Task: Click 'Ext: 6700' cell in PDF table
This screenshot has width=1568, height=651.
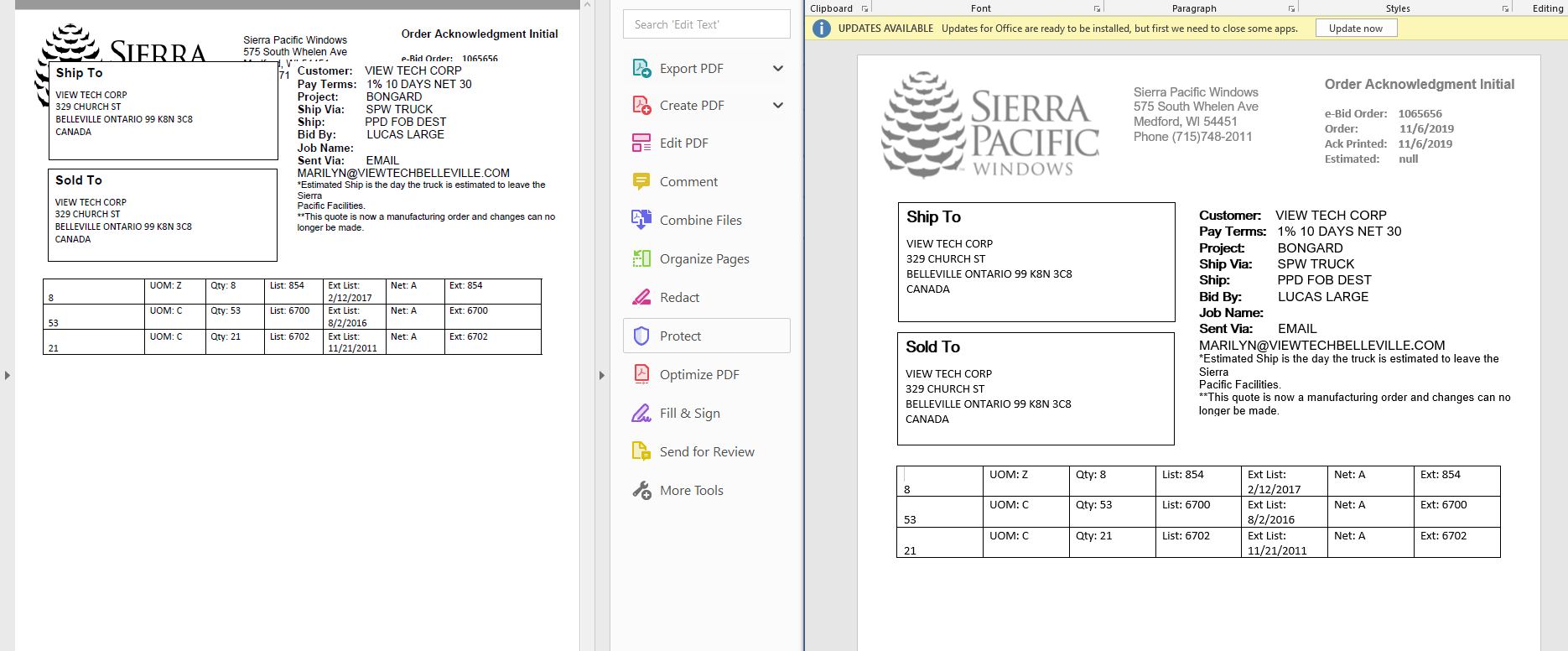Action: point(468,310)
